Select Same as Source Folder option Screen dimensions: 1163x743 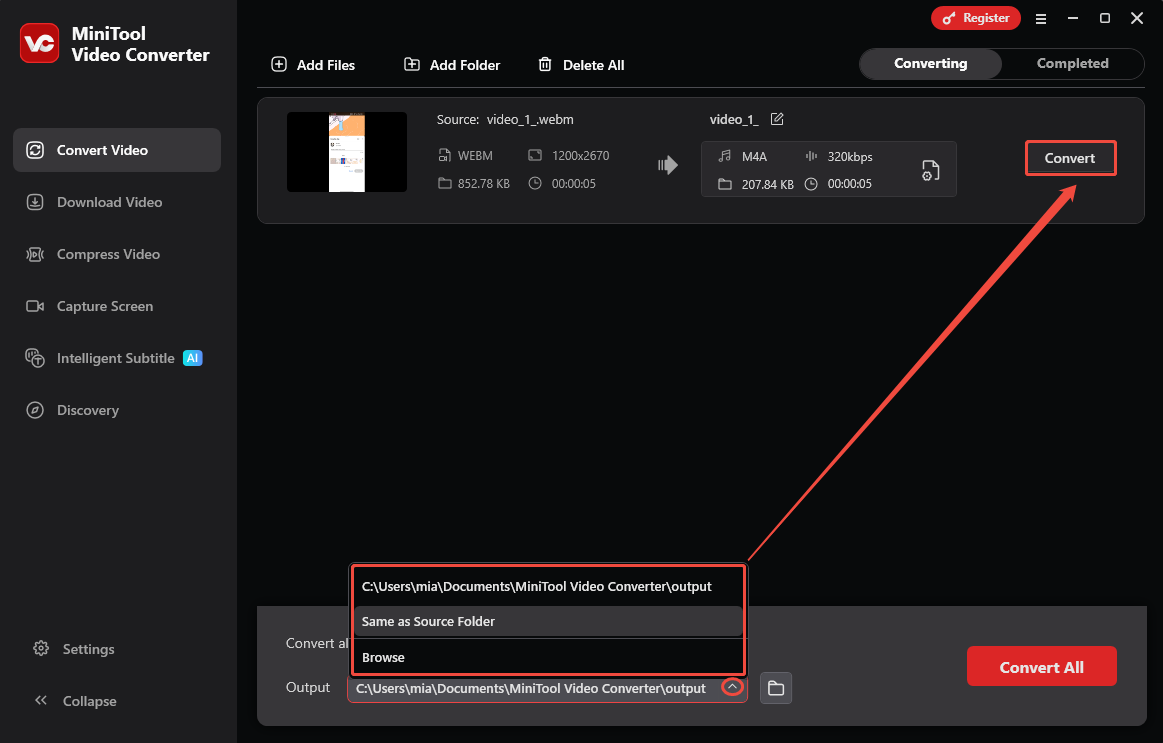click(428, 621)
